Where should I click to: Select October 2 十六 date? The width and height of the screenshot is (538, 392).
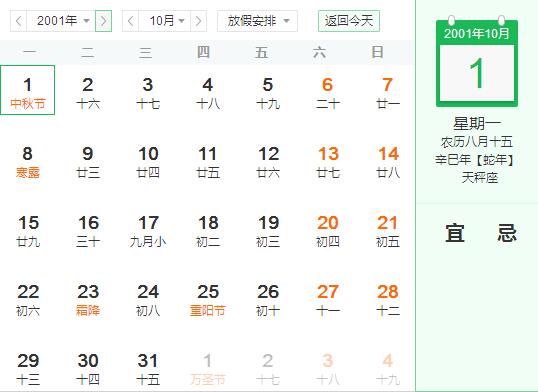click(x=88, y=93)
